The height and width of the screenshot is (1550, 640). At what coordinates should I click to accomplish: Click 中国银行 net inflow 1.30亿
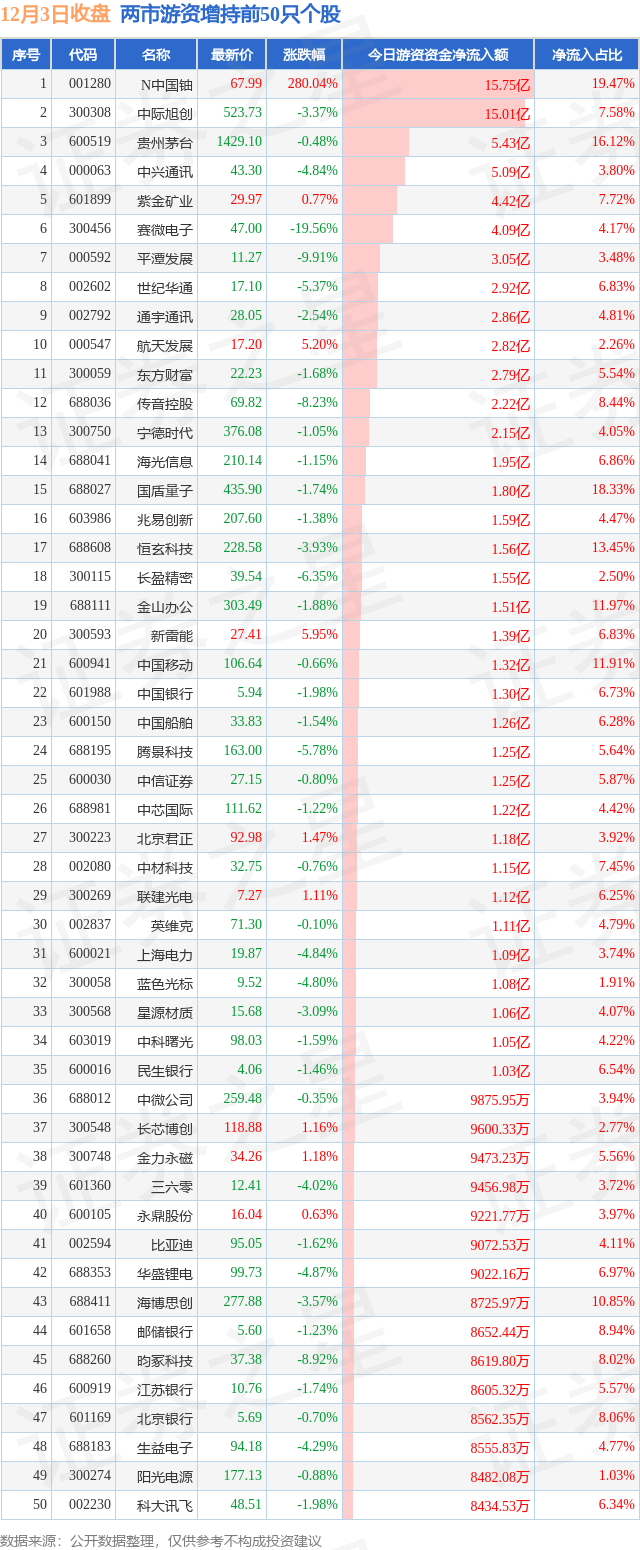510,694
